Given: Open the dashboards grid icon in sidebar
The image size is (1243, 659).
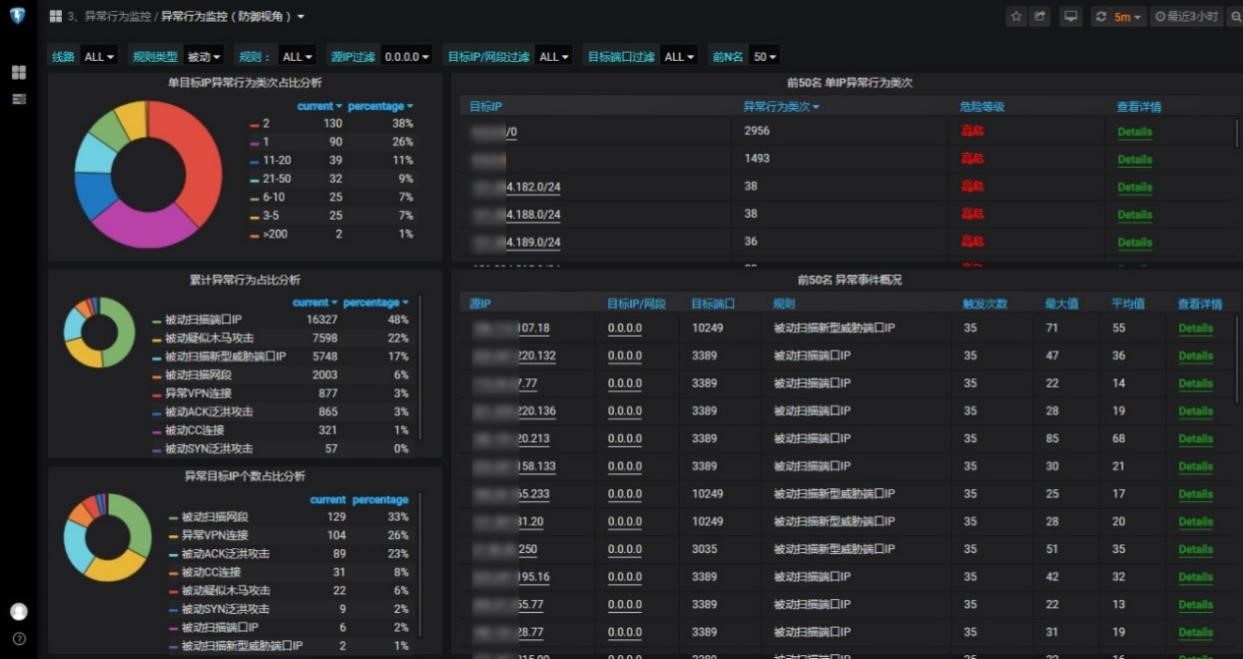Looking at the screenshot, I should pos(19,73).
